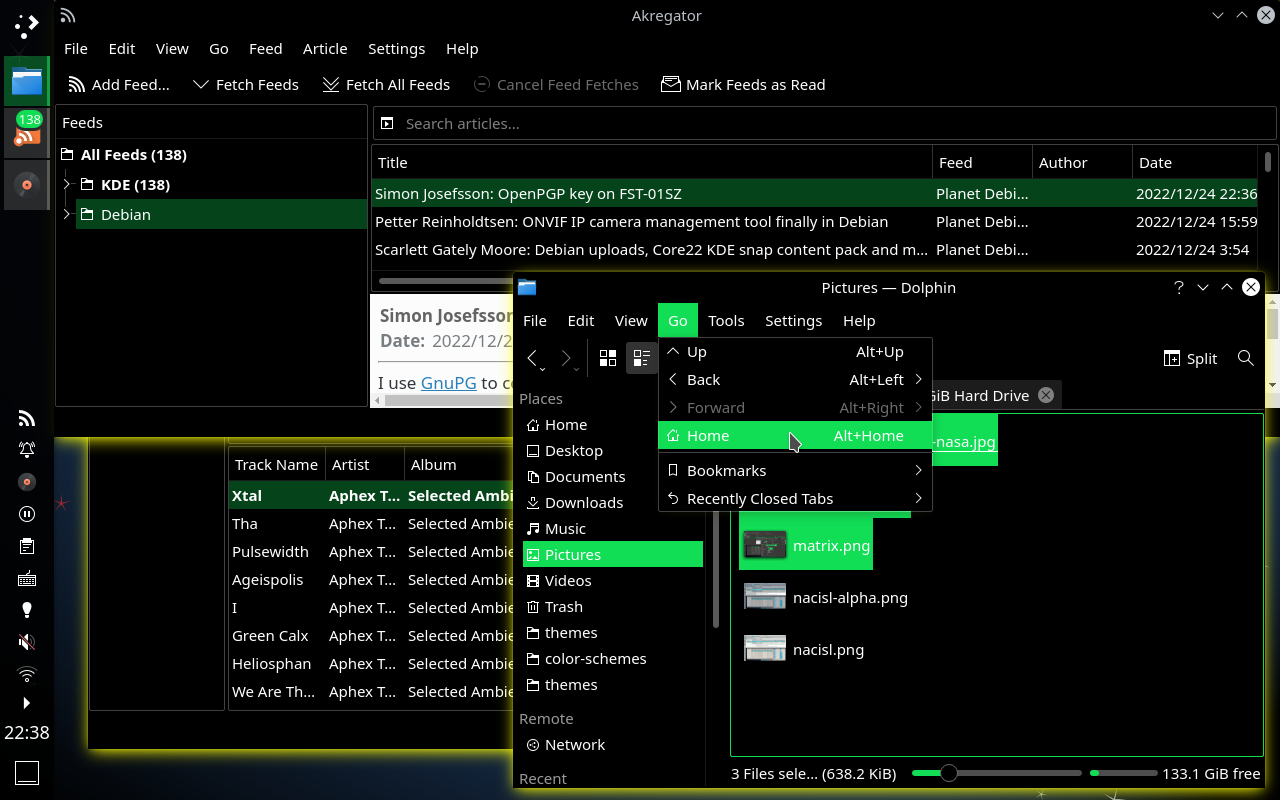Choose Home in the Go menu
The height and width of the screenshot is (800, 1280).
click(x=795, y=436)
